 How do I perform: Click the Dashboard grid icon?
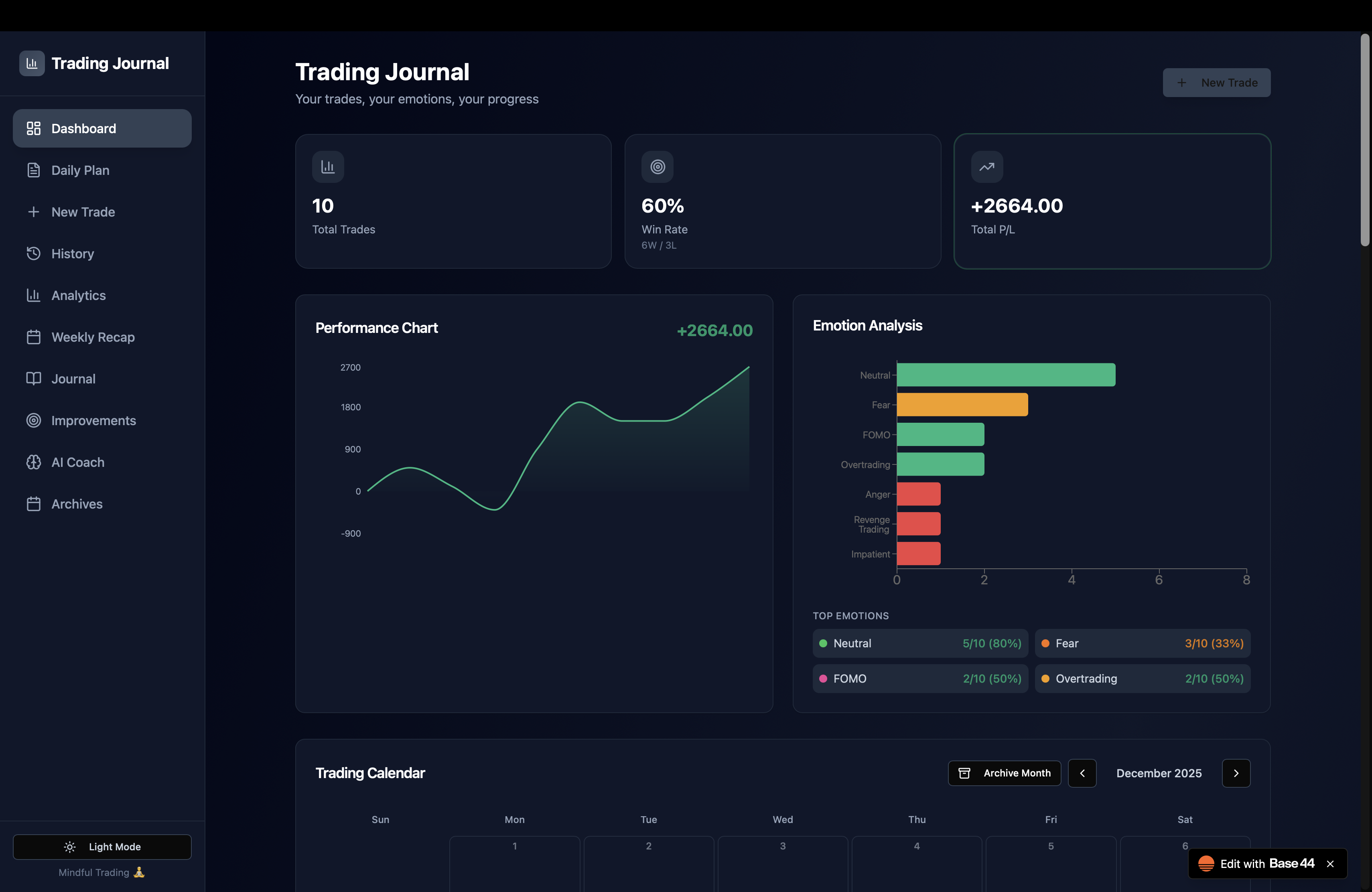click(x=33, y=128)
